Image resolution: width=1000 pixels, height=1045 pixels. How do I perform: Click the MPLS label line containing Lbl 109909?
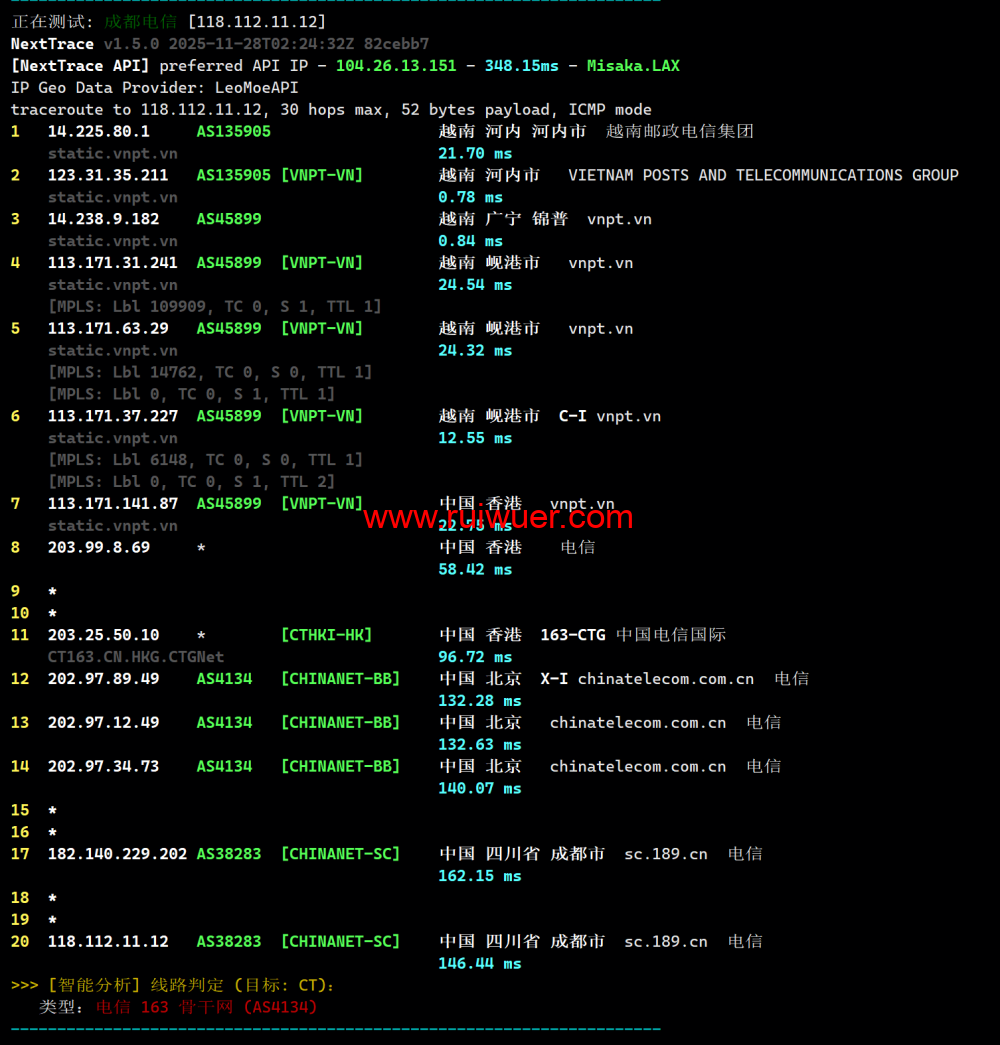[214, 306]
